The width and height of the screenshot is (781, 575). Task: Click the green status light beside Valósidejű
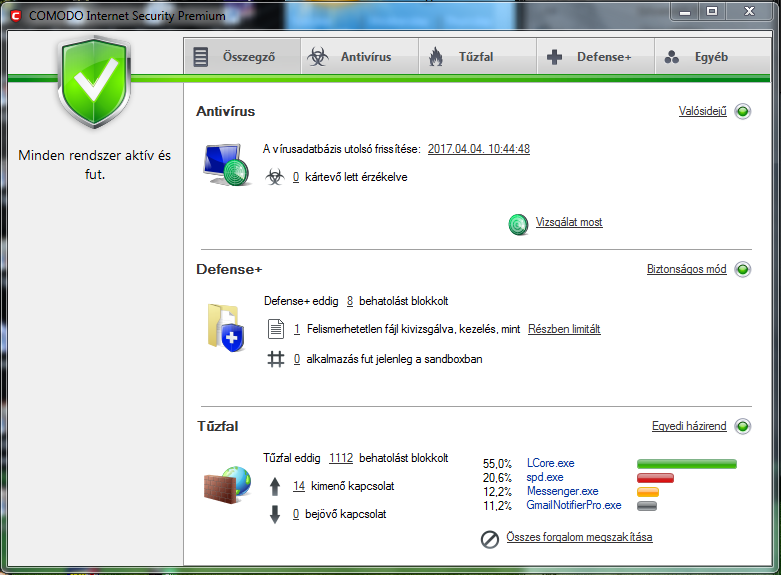743,111
